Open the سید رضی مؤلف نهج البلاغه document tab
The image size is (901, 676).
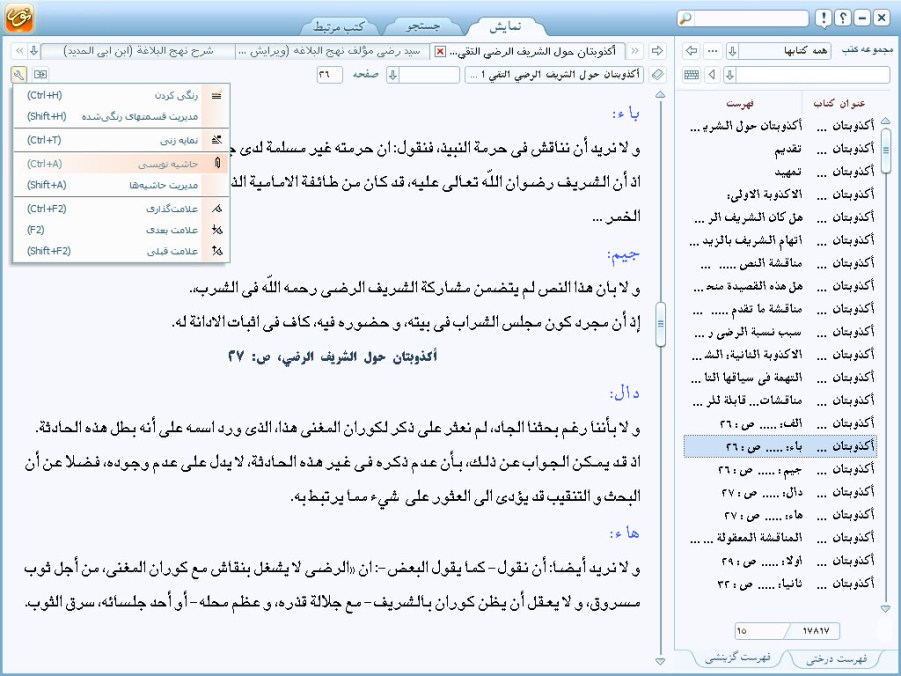tap(332, 51)
